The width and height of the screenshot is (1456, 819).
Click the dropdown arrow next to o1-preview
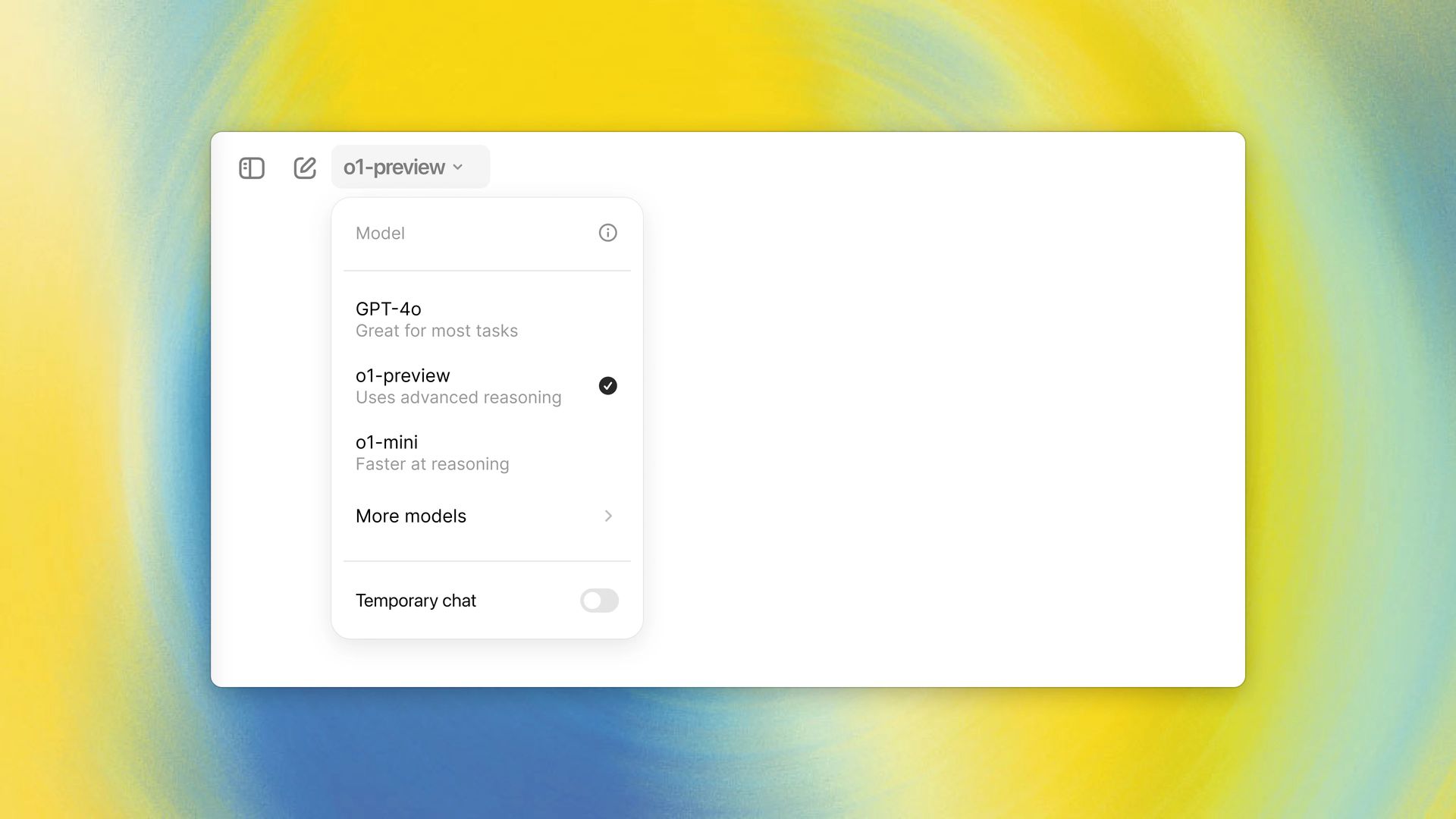click(459, 168)
